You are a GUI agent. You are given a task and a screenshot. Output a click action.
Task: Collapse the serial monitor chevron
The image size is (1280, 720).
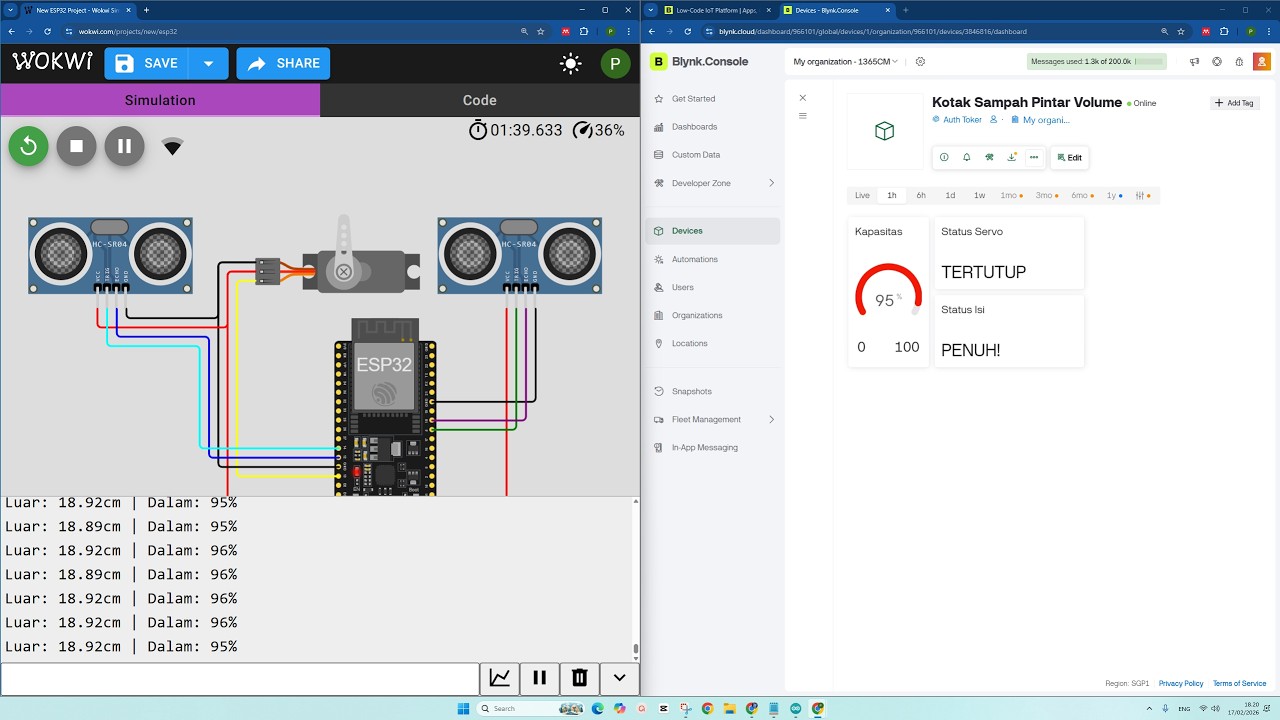619,678
